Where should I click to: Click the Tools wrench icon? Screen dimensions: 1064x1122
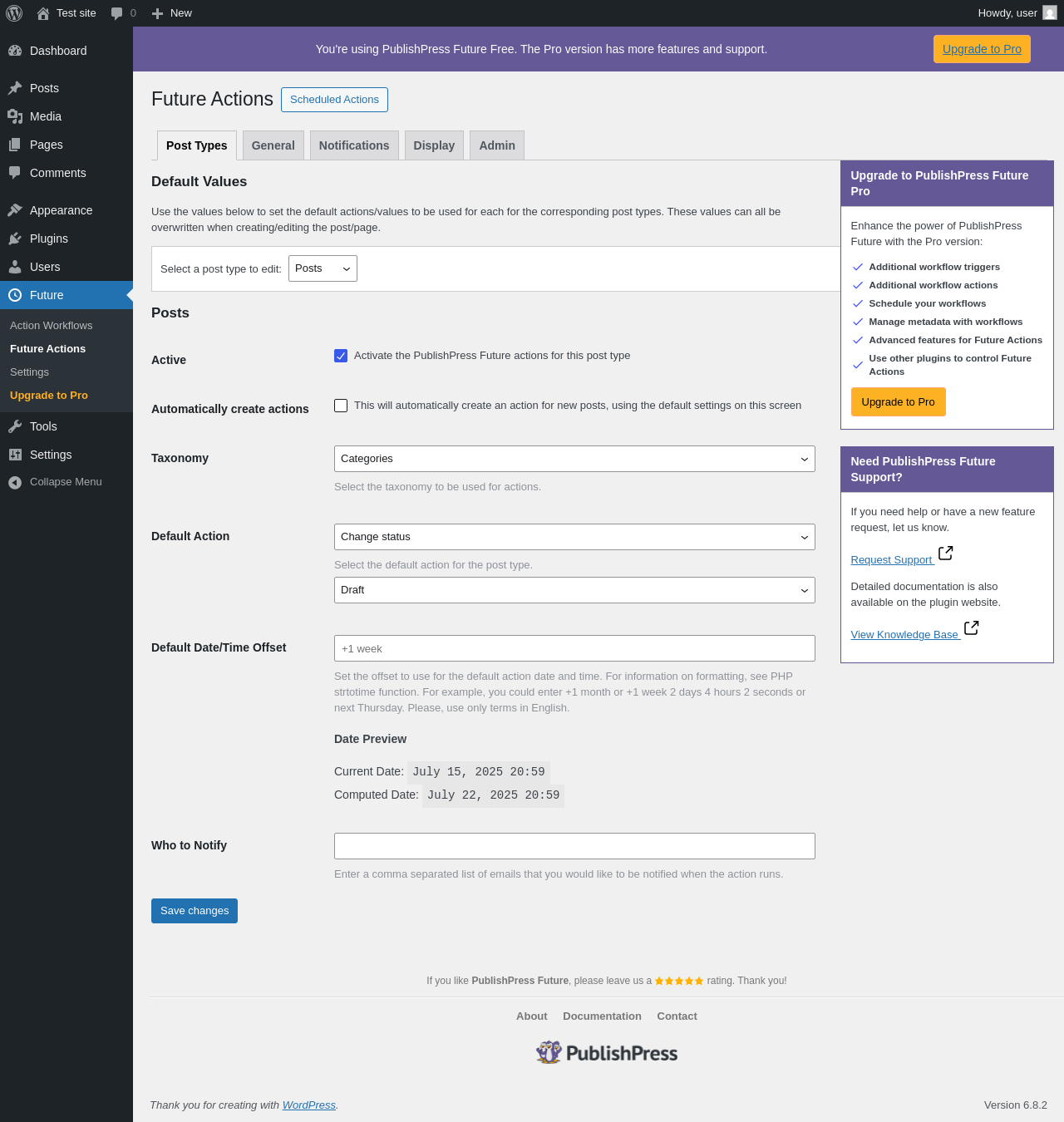15,426
